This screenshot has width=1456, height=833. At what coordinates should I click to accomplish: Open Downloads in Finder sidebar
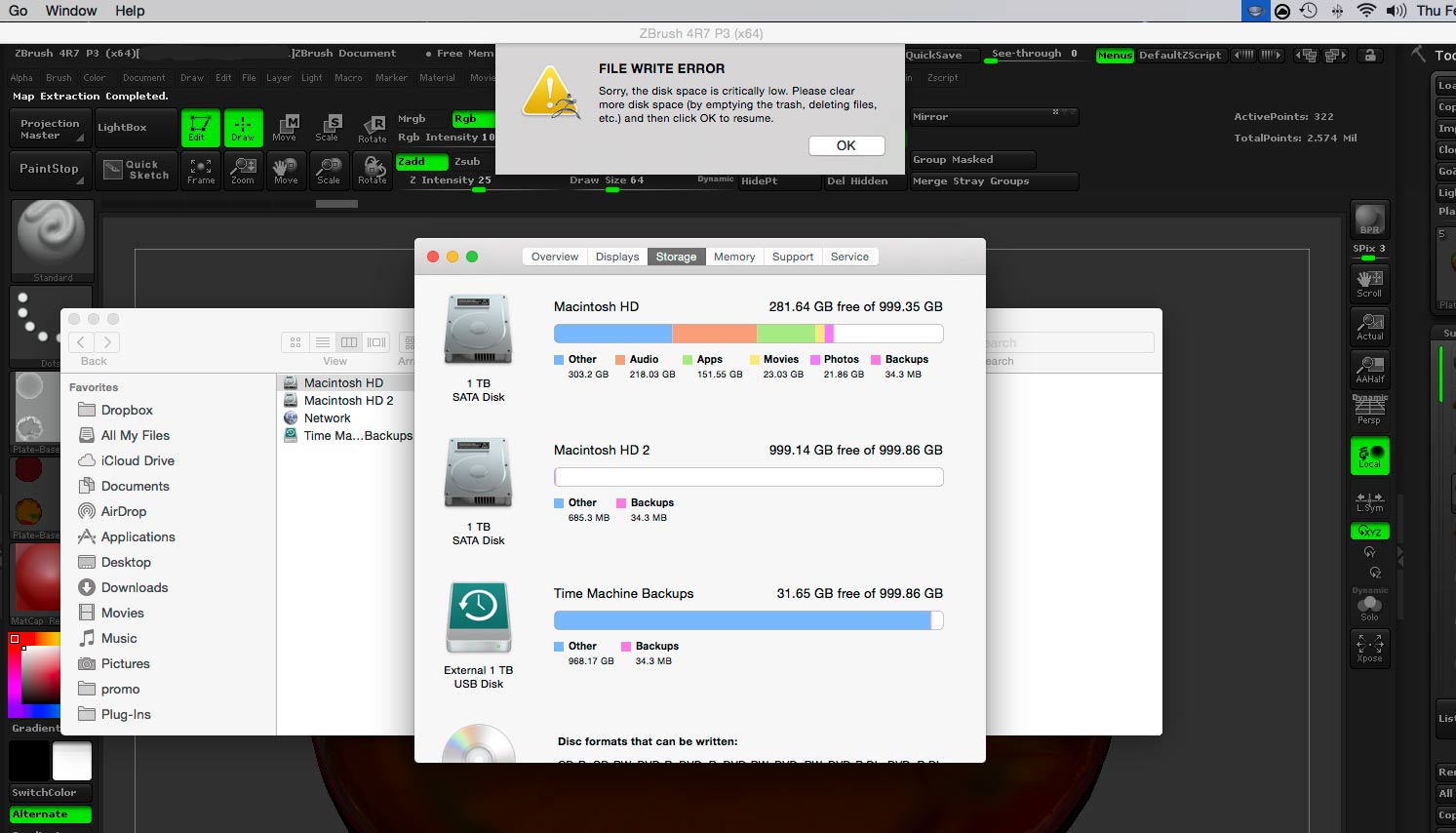135,587
